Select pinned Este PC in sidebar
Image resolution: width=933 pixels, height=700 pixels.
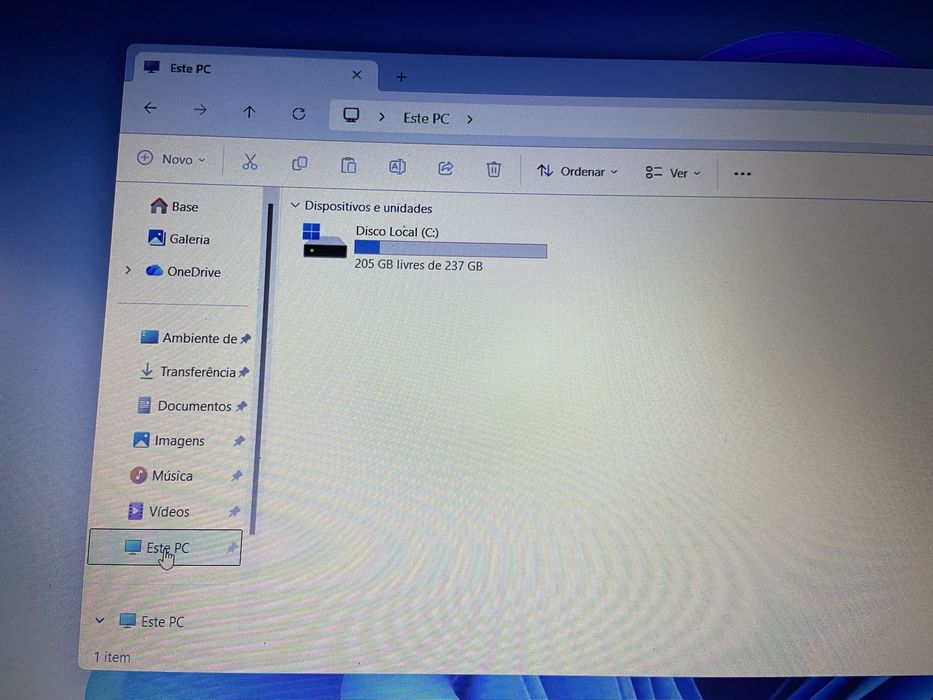(164, 548)
